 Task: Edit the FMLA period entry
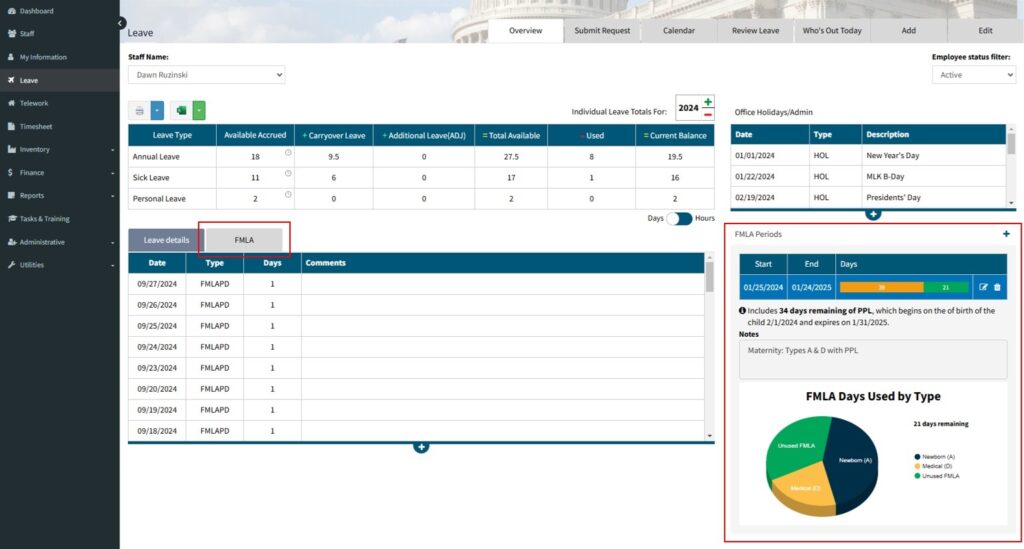pos(983,287)
